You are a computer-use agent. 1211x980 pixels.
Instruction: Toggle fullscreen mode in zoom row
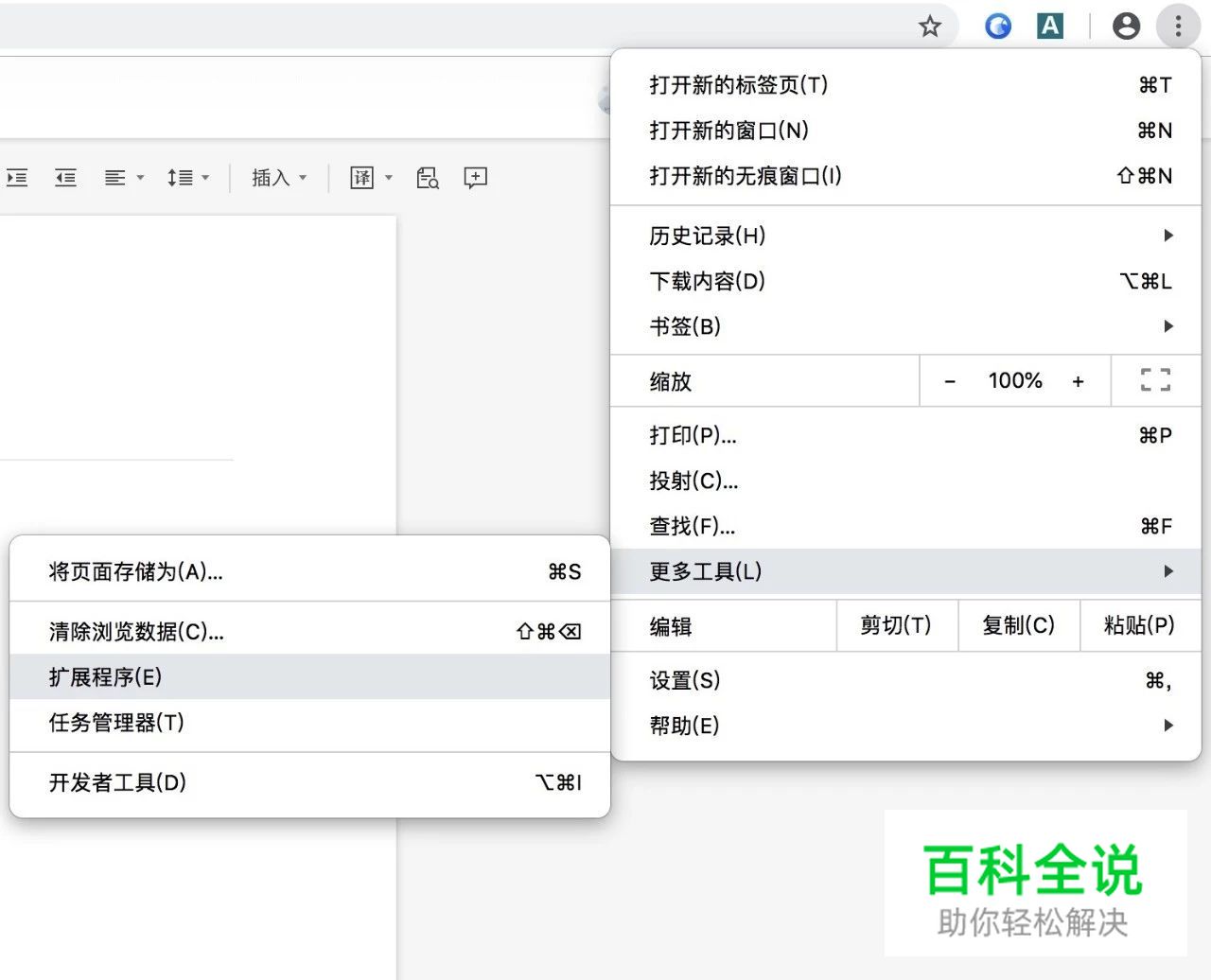[x=1155, y=380]
